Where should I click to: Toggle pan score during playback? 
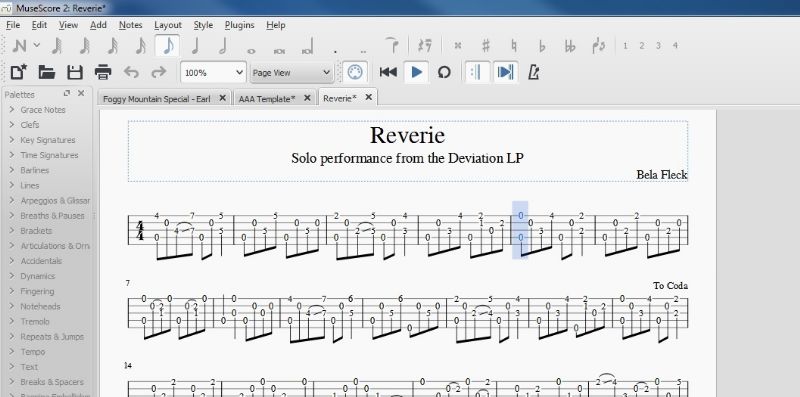[506, 72]
